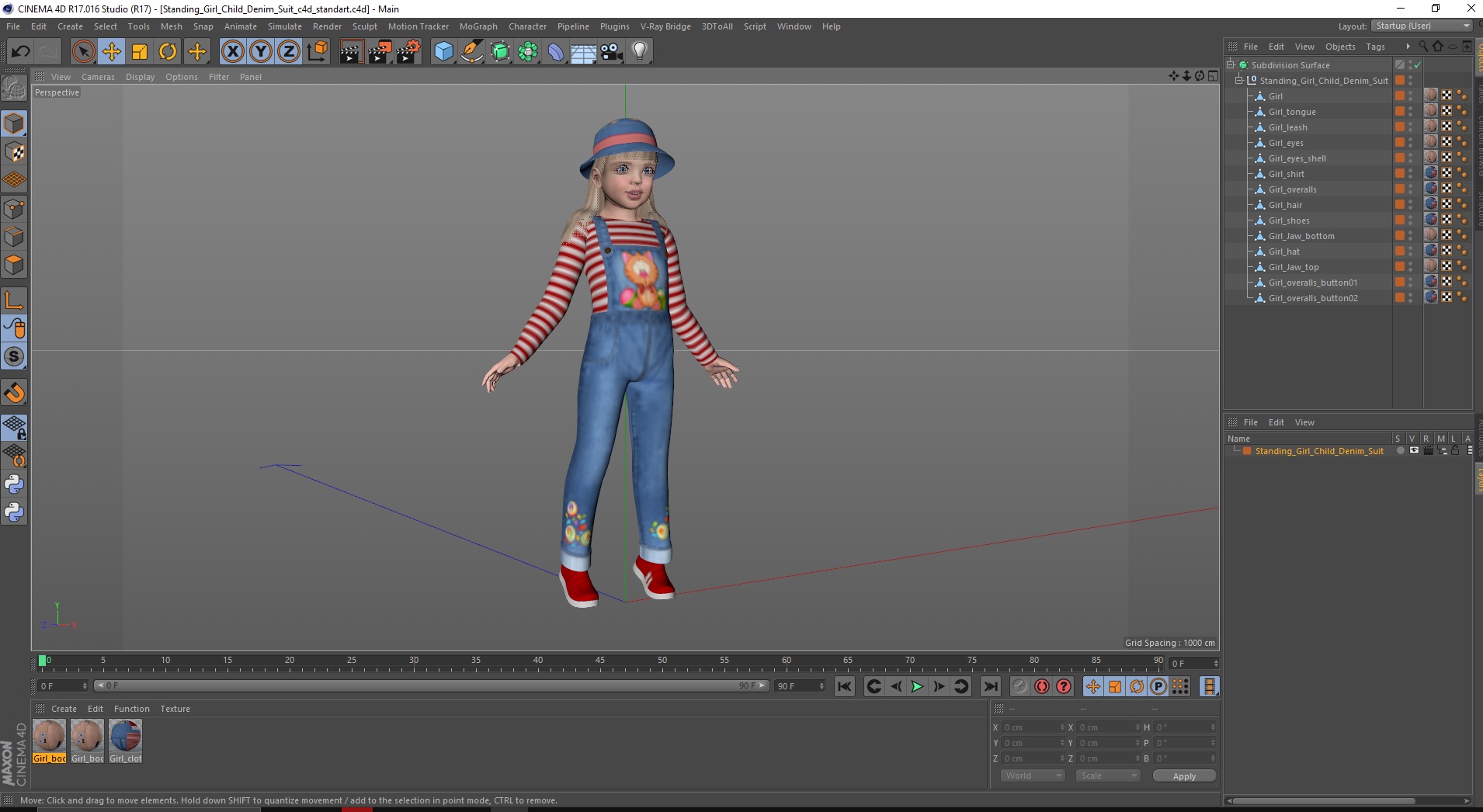Open viewport Display menu
The width and height of the screenshot is (1483, 812).
tap(140, 77)
